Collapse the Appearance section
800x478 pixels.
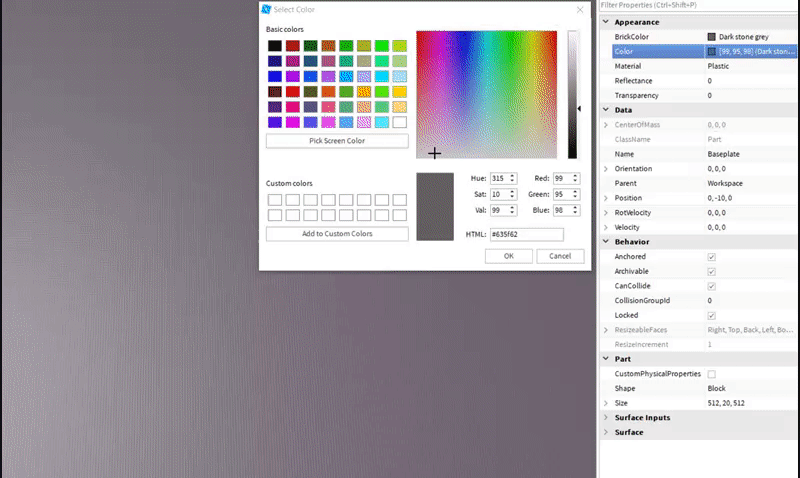click(x=606, y=22)
